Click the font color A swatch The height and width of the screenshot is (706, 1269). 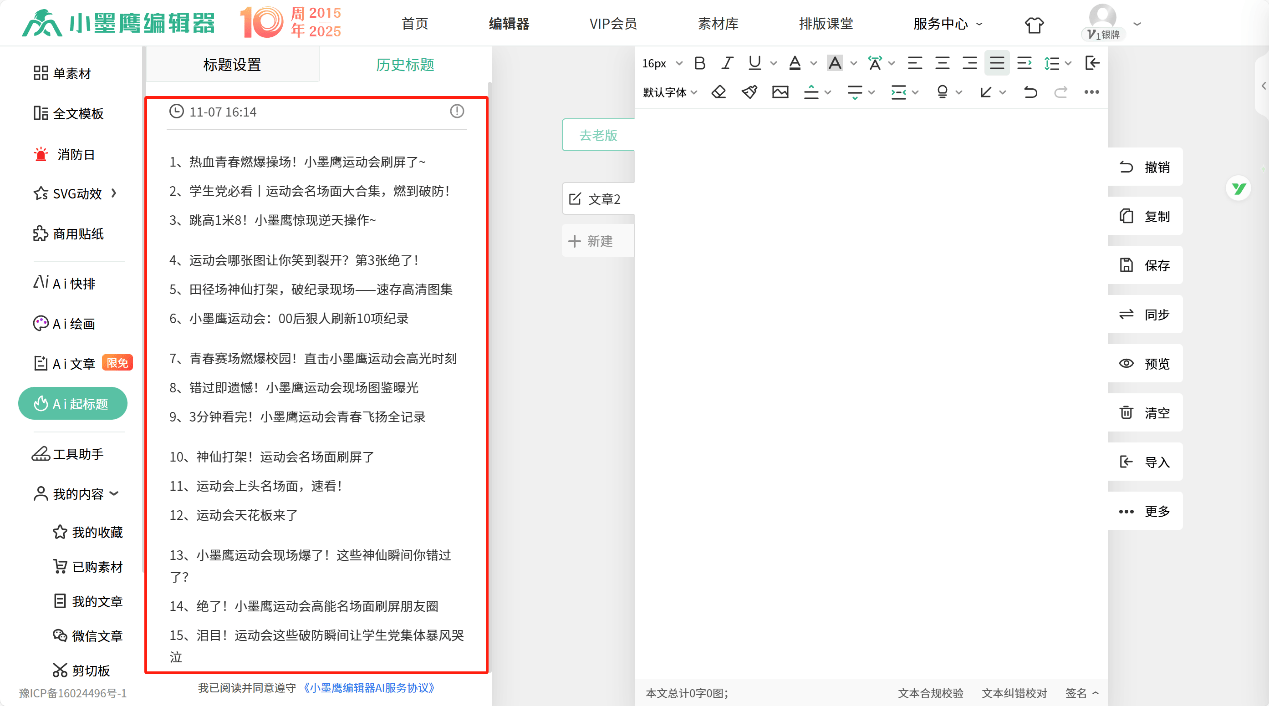point(795,63)
